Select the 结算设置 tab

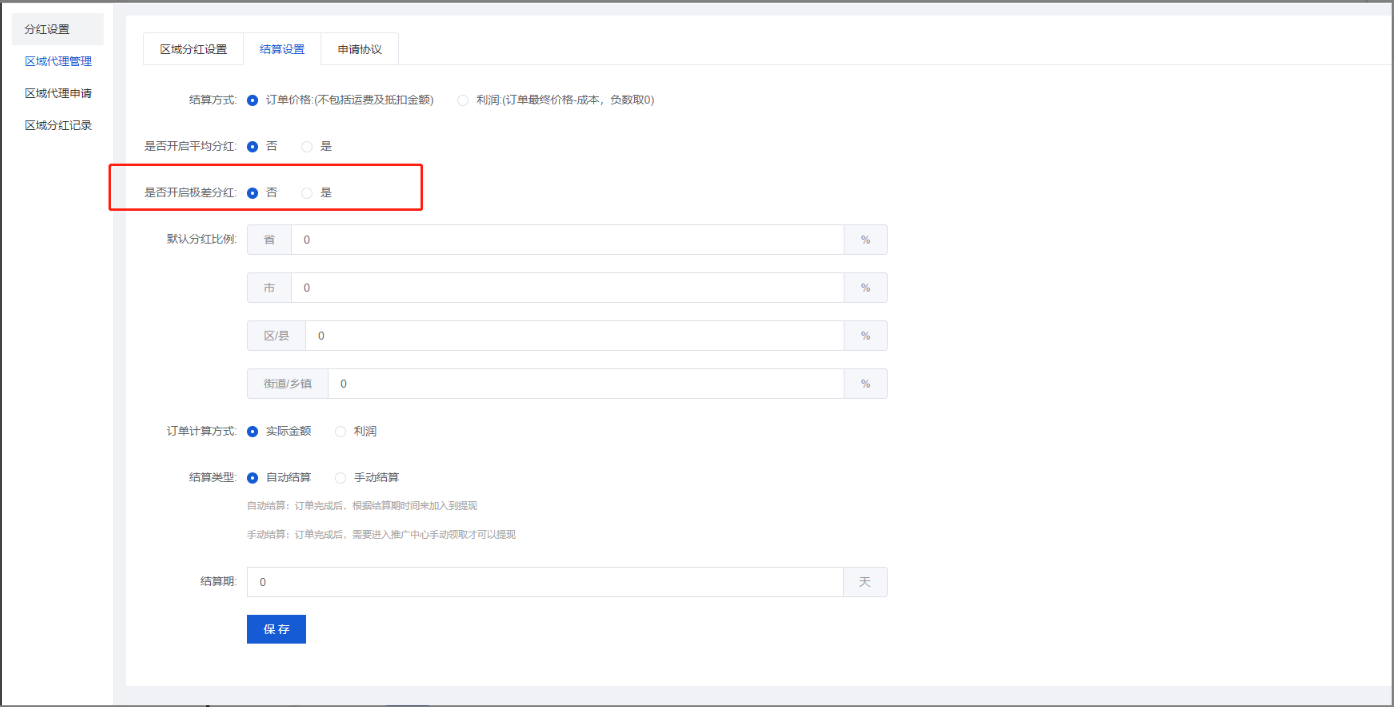(x=282, y=49)
